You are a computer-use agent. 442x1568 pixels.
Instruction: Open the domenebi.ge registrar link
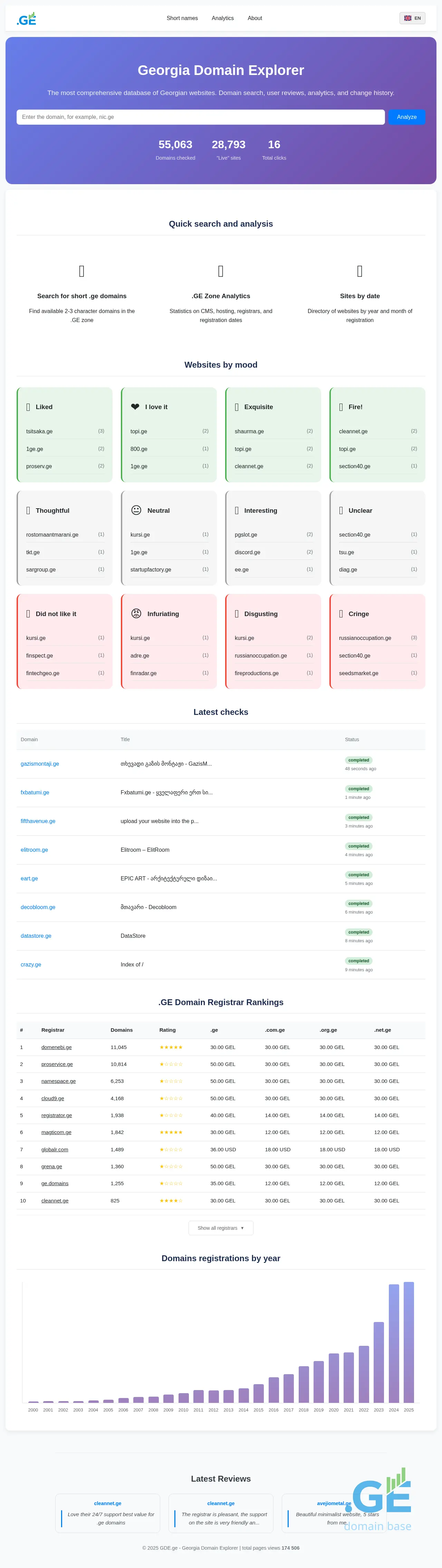click(x=57, y=1047)
